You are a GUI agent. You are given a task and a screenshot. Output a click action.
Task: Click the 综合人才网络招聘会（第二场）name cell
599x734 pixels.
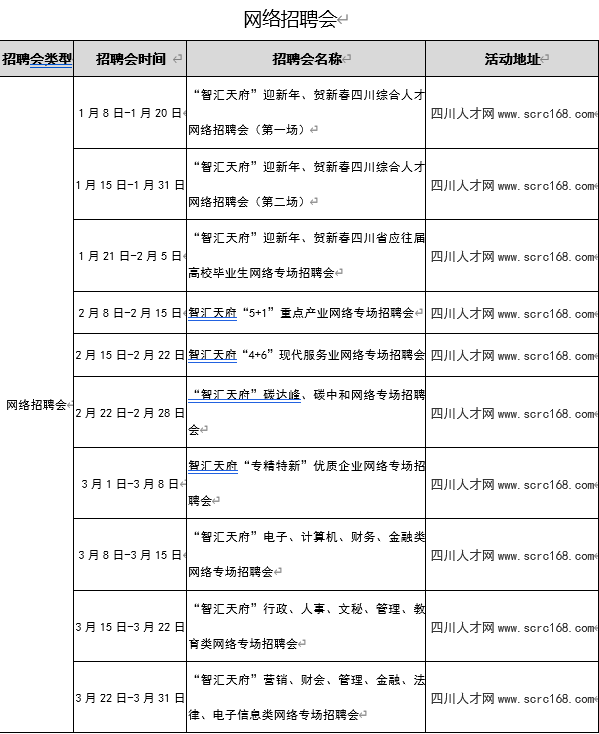click(x=306, y=184)
